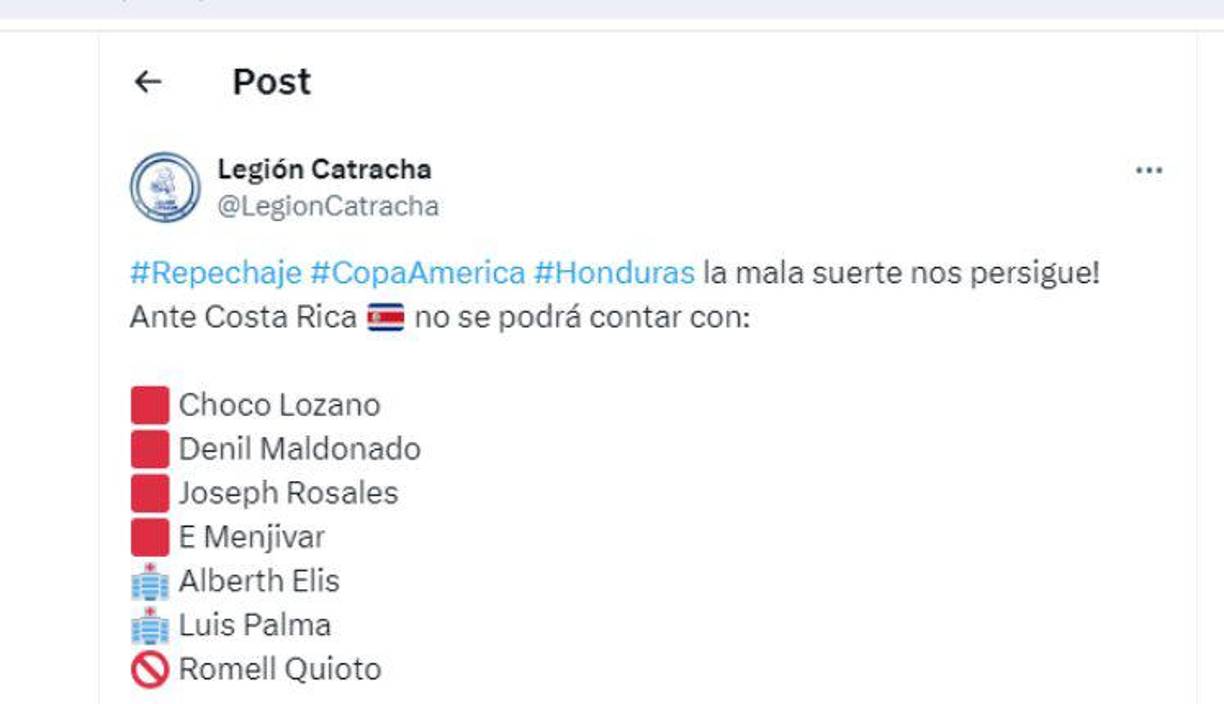Click the @LegionCatracha handle
The height and width of the screenshot is (704, 1224).
330,206
